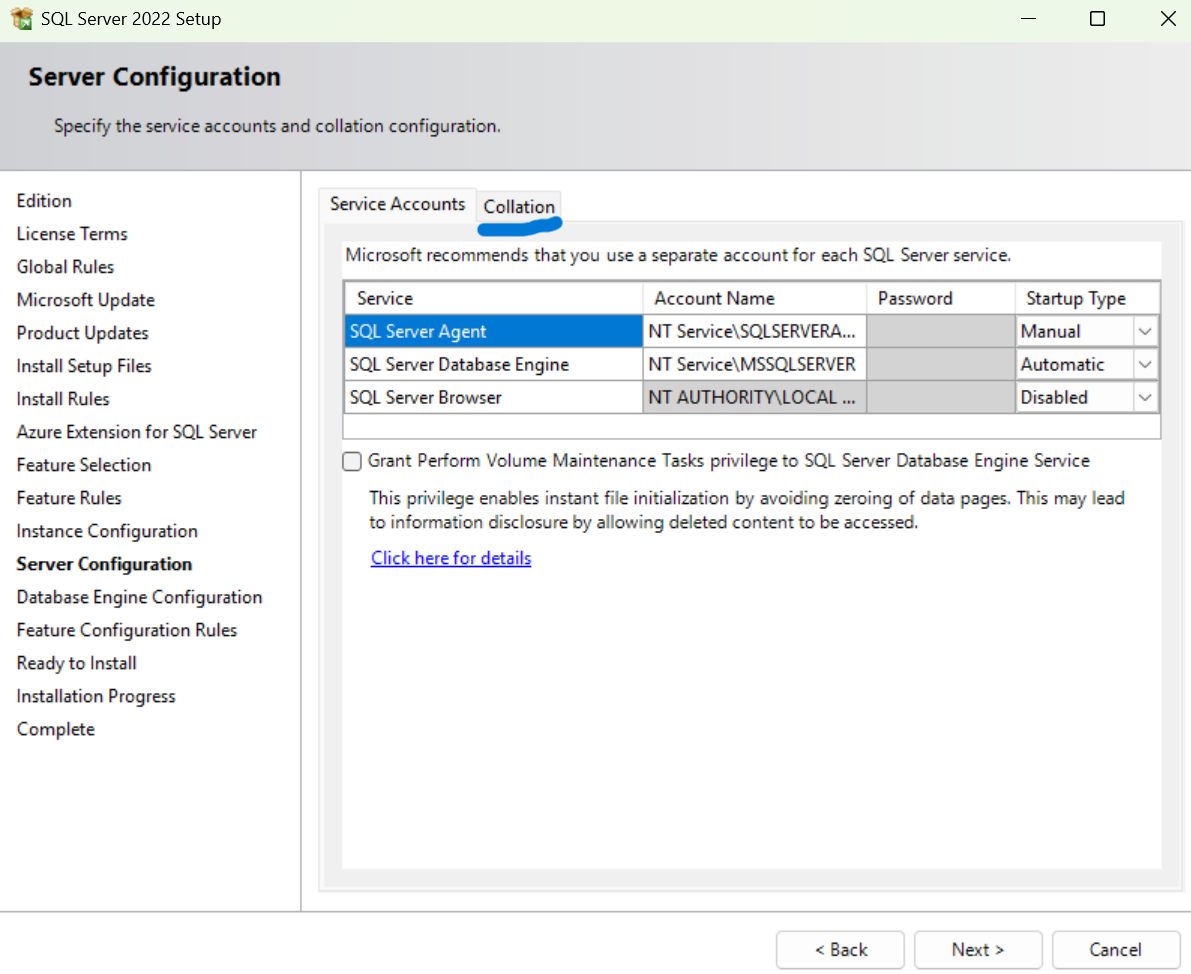Click Azure Extension for SQL Server step

[137, 432]
